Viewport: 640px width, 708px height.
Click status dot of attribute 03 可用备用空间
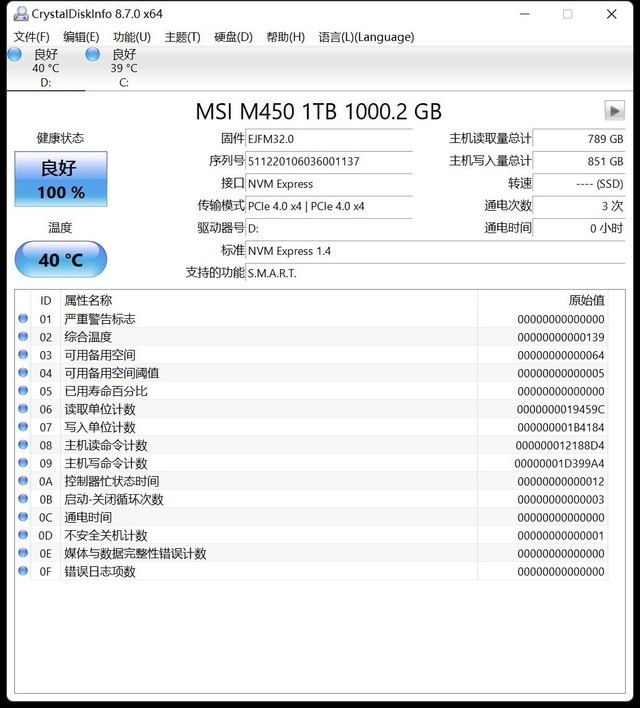(x=23, y=355)
